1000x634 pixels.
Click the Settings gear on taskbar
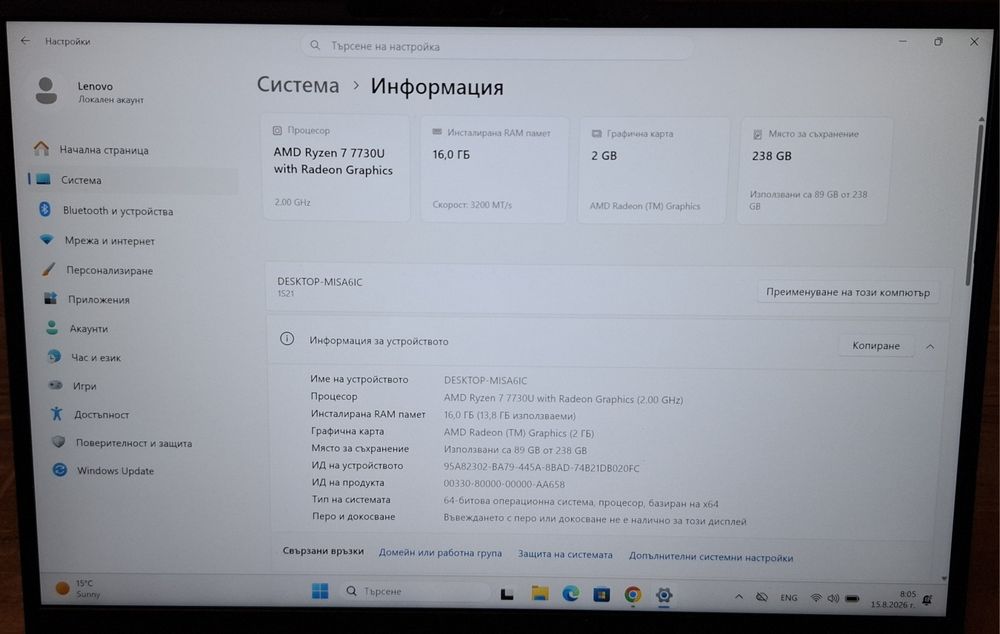pyautogui.click(x=664, y=595)
